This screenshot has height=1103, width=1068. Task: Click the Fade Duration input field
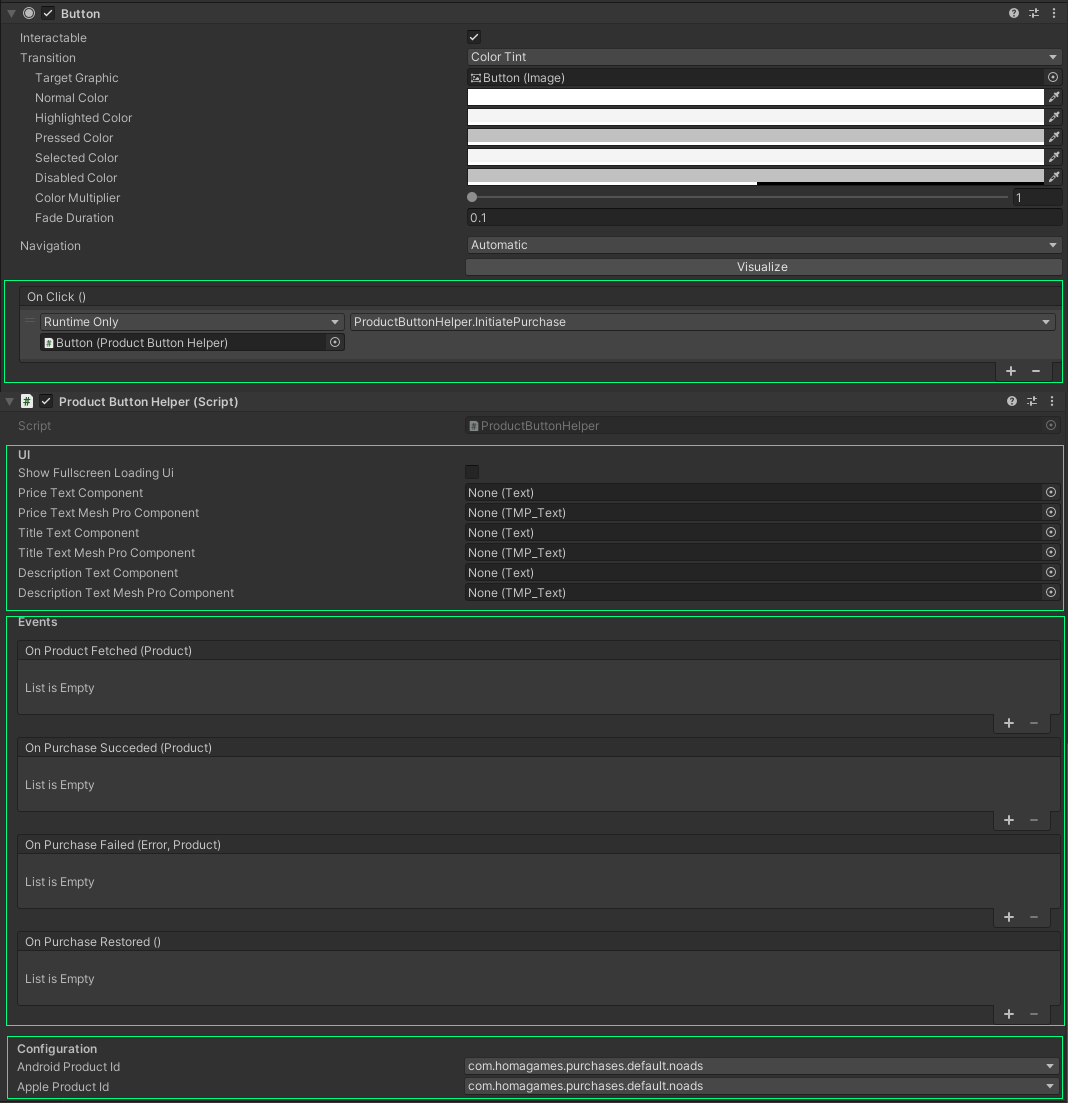tap(763, 217)
